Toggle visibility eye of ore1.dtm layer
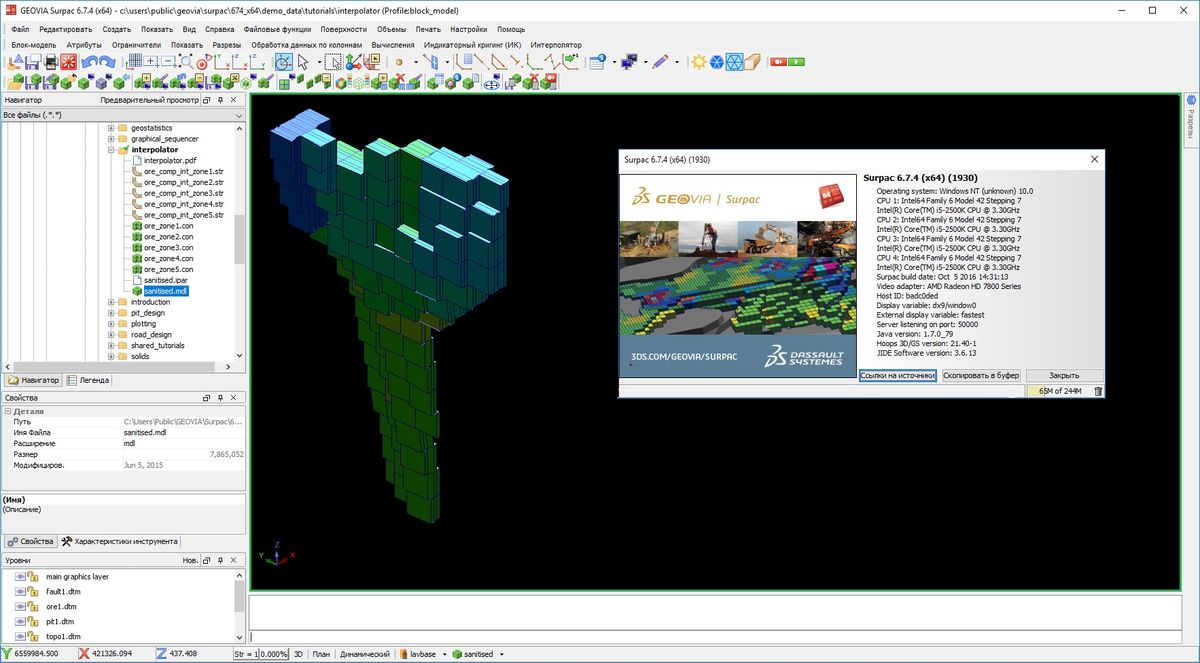The width and height of the screenshot is (1200, 663). 20,607
